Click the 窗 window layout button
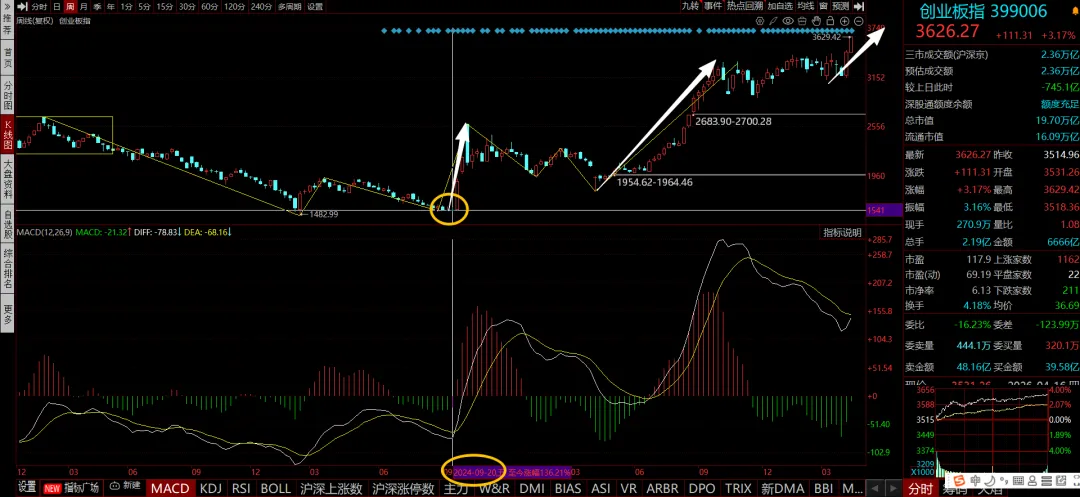The width and height of the screenshot is (1080, 497). coord(823,6)
